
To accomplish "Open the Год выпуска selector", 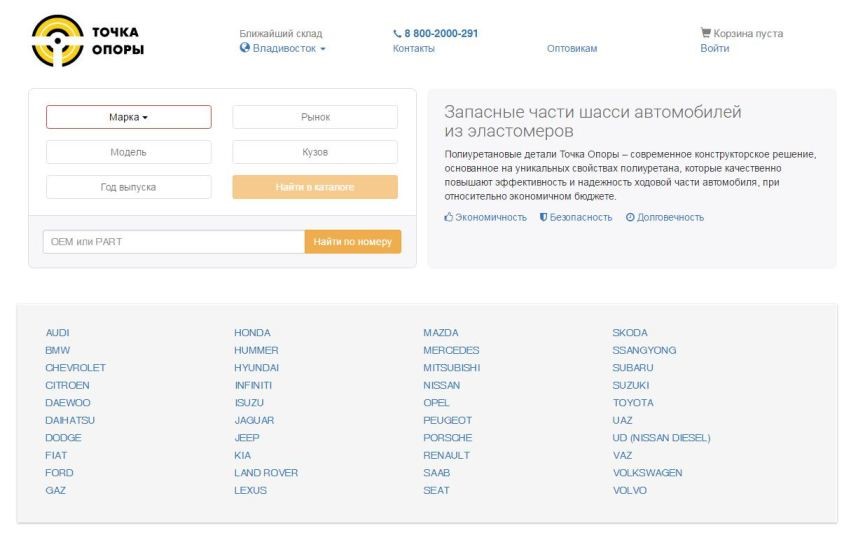I will (129, 187).
